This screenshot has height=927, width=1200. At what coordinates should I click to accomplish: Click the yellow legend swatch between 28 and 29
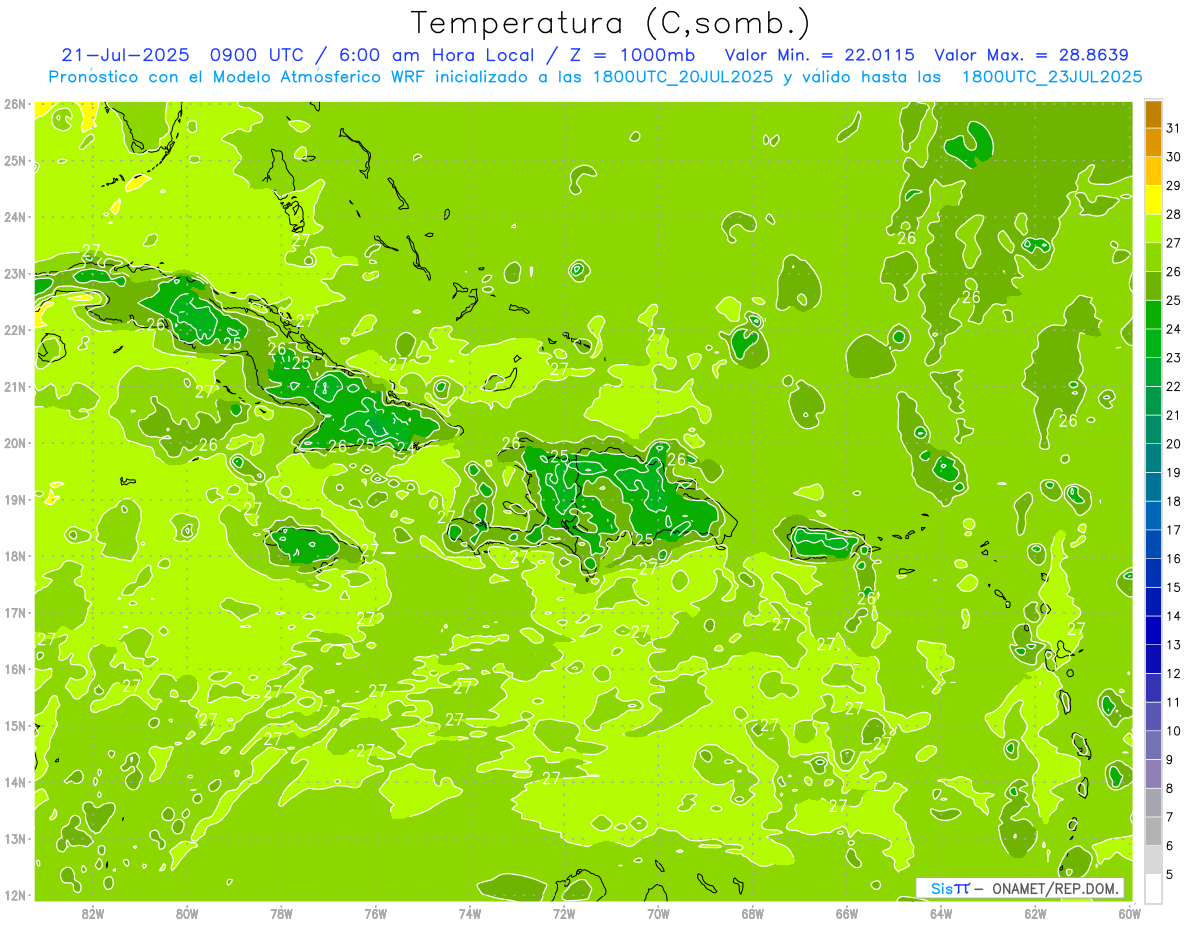[1153, 199]
